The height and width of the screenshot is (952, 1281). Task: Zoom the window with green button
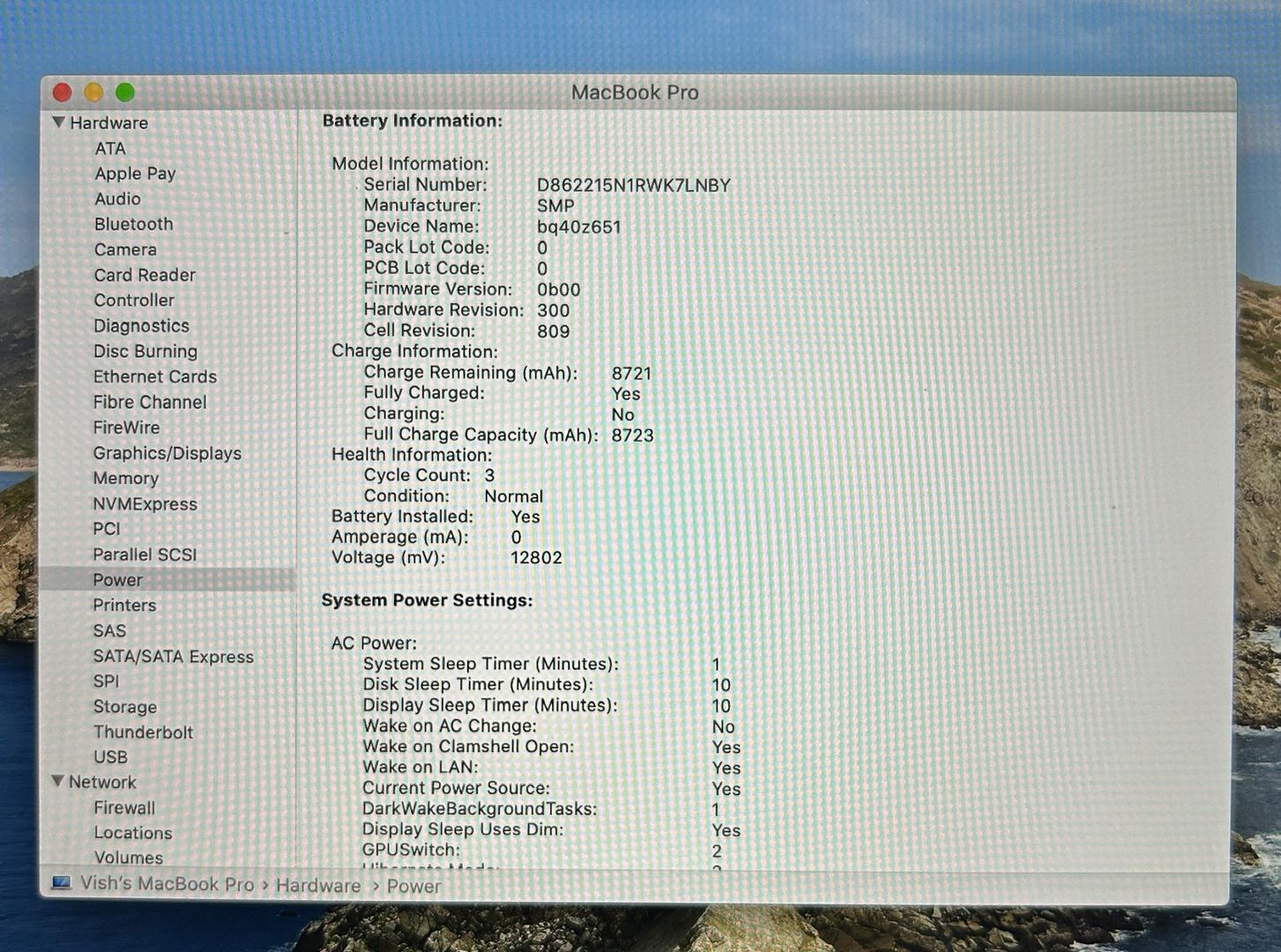[x=125, y=93]
